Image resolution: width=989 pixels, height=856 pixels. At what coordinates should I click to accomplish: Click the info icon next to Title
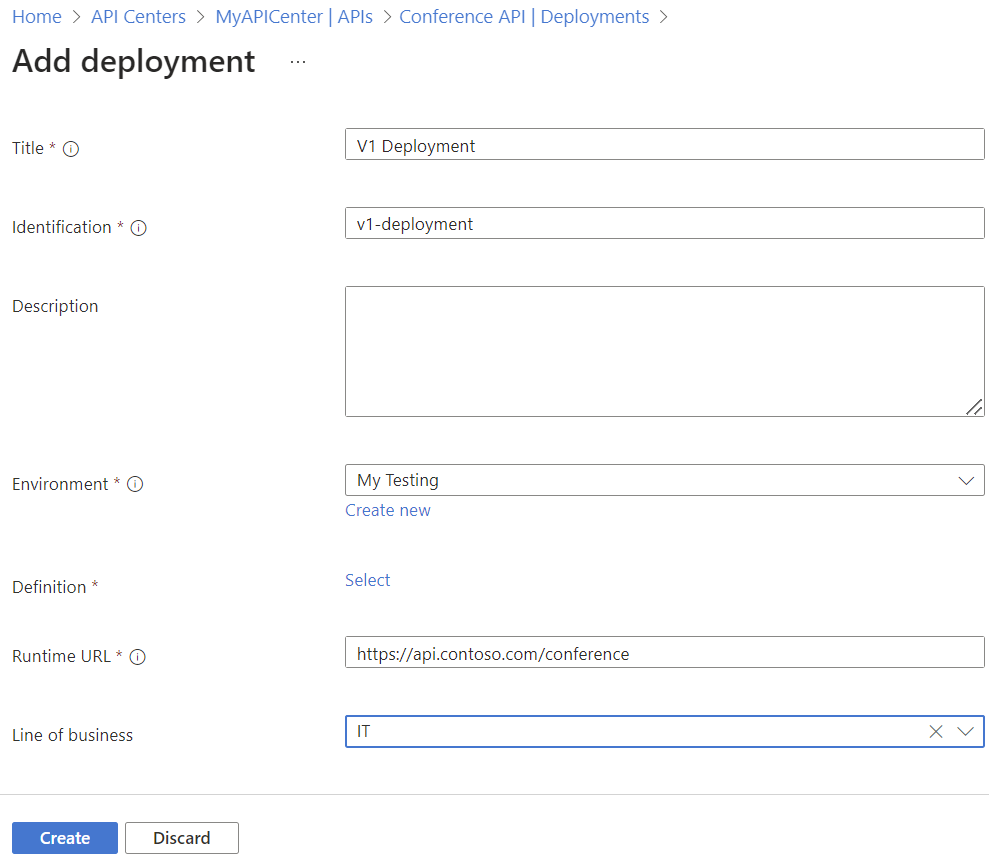coord(70,148)
